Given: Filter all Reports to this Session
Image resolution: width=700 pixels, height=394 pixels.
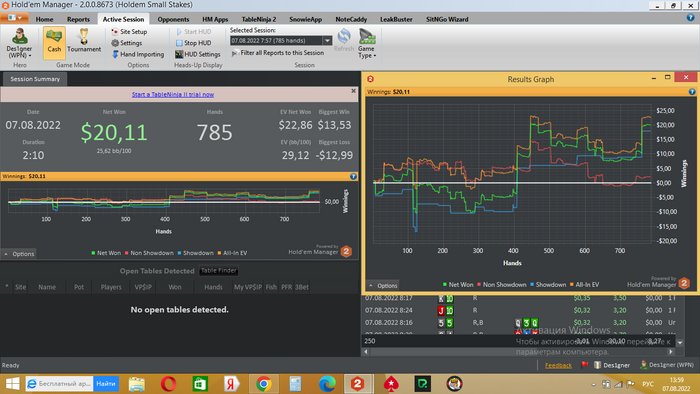Looking at the screenshot, I should tap(278, 53).
